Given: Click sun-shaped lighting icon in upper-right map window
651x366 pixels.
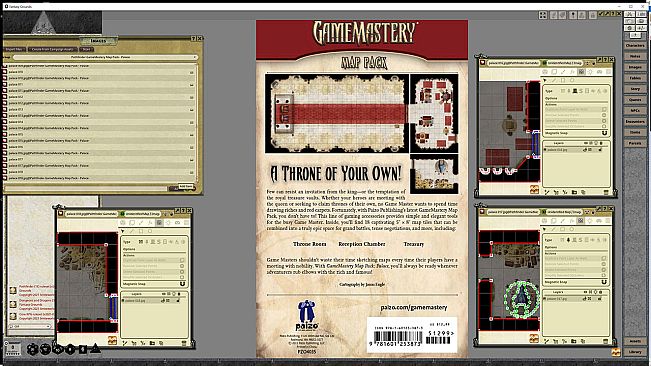Looking at the screenshot, I should point(590,72).
